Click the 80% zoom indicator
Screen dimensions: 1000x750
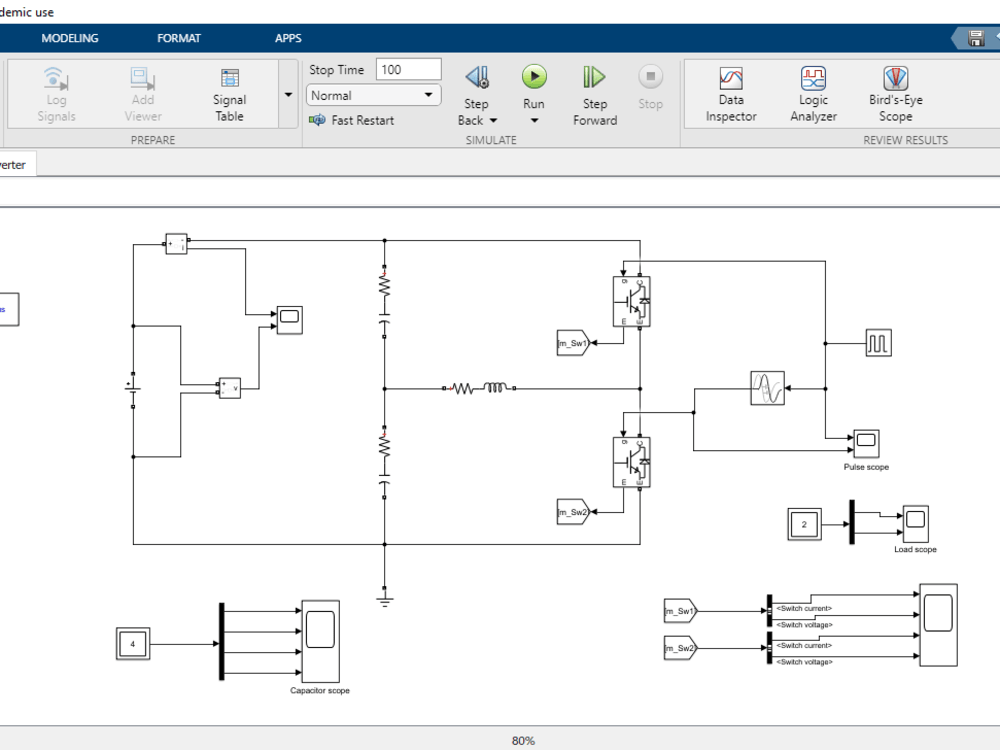(x=521, y=740)
